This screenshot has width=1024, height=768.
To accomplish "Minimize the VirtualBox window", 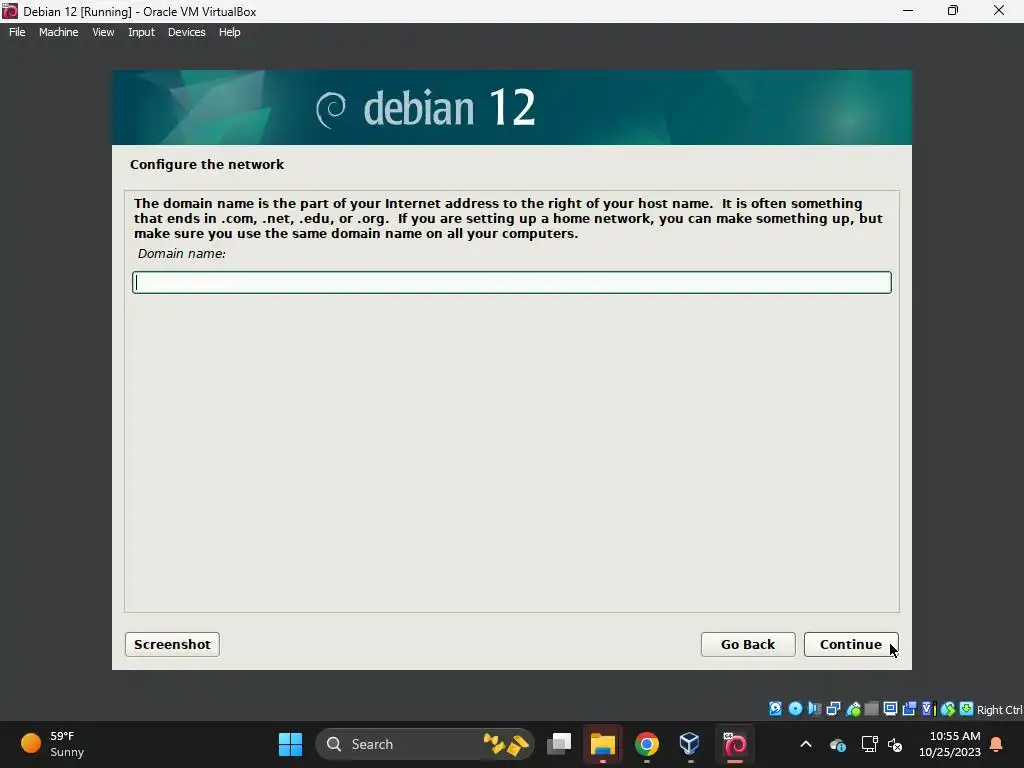I will click(x=908, y=11).
